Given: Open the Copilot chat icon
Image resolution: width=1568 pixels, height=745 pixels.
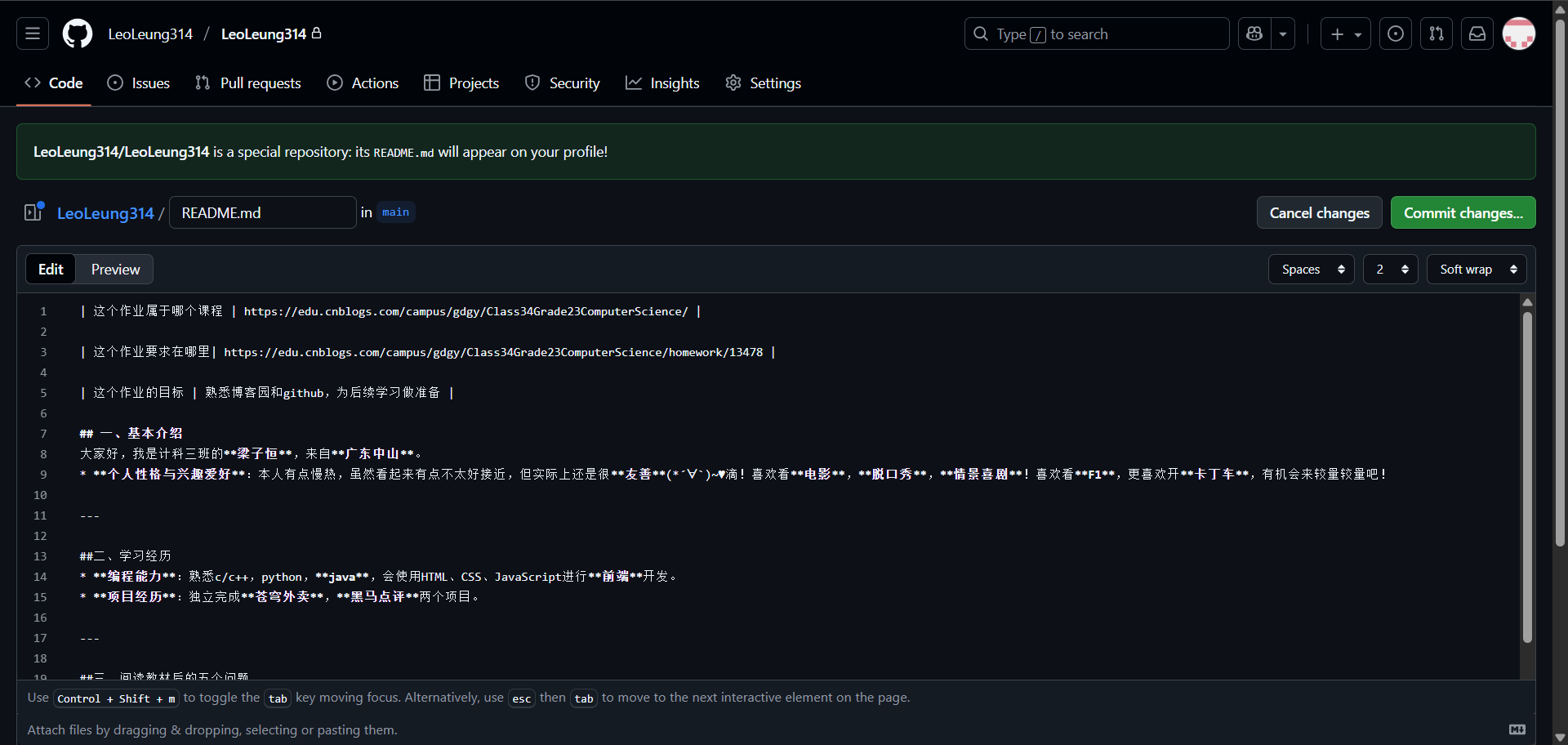Looking at the screenshot, I should [1254, 33].
